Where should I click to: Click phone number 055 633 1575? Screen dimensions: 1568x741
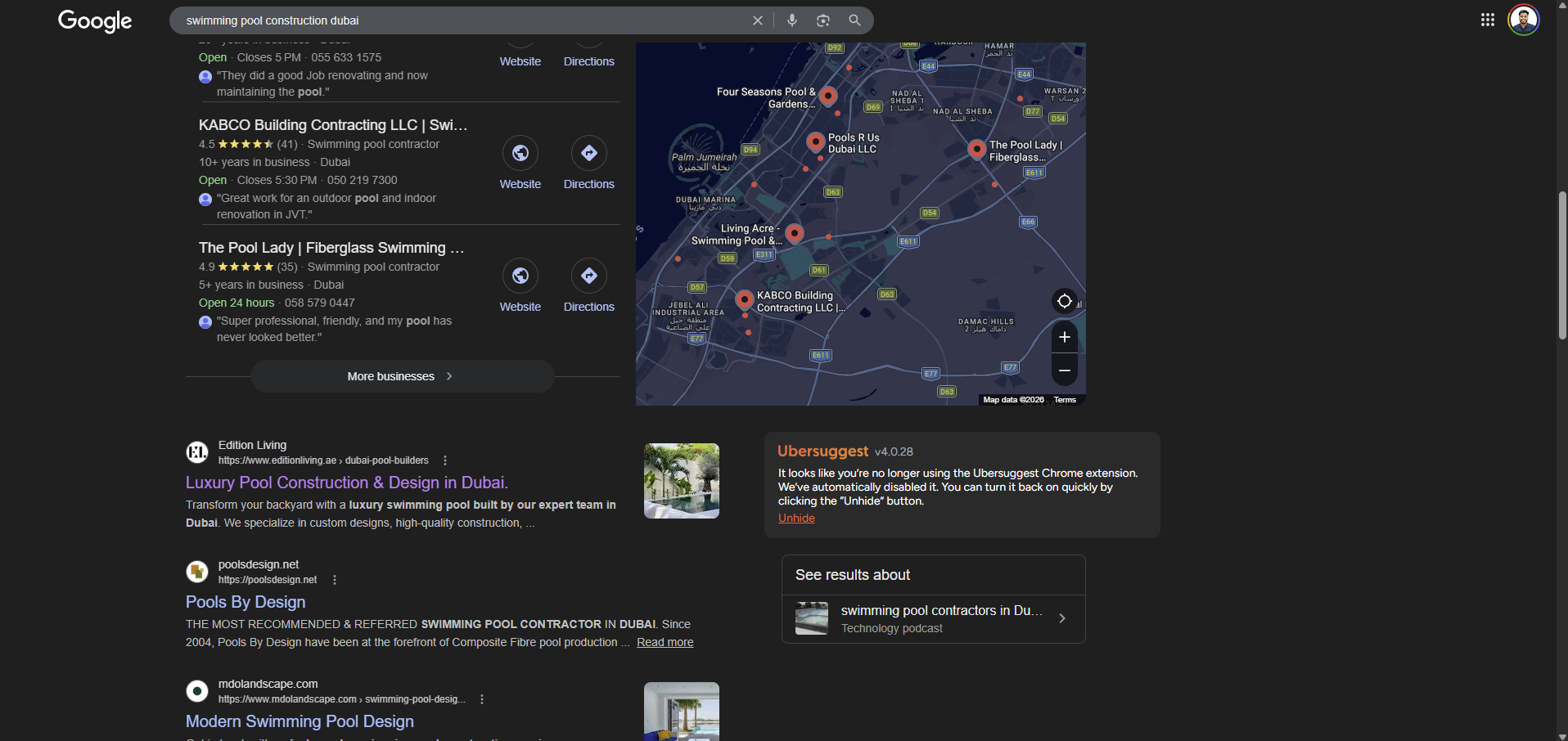click(346, 57)
